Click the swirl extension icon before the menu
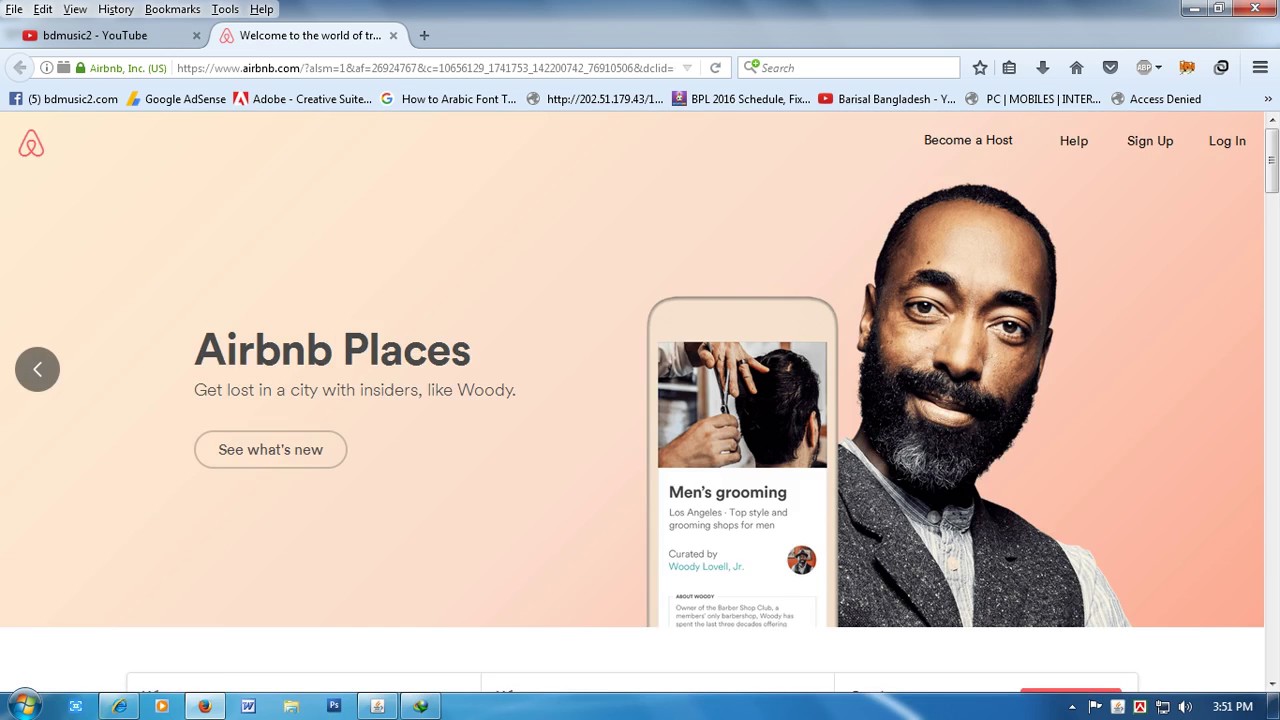The width and height of the screenshot is (1280, 720). 1221,68
